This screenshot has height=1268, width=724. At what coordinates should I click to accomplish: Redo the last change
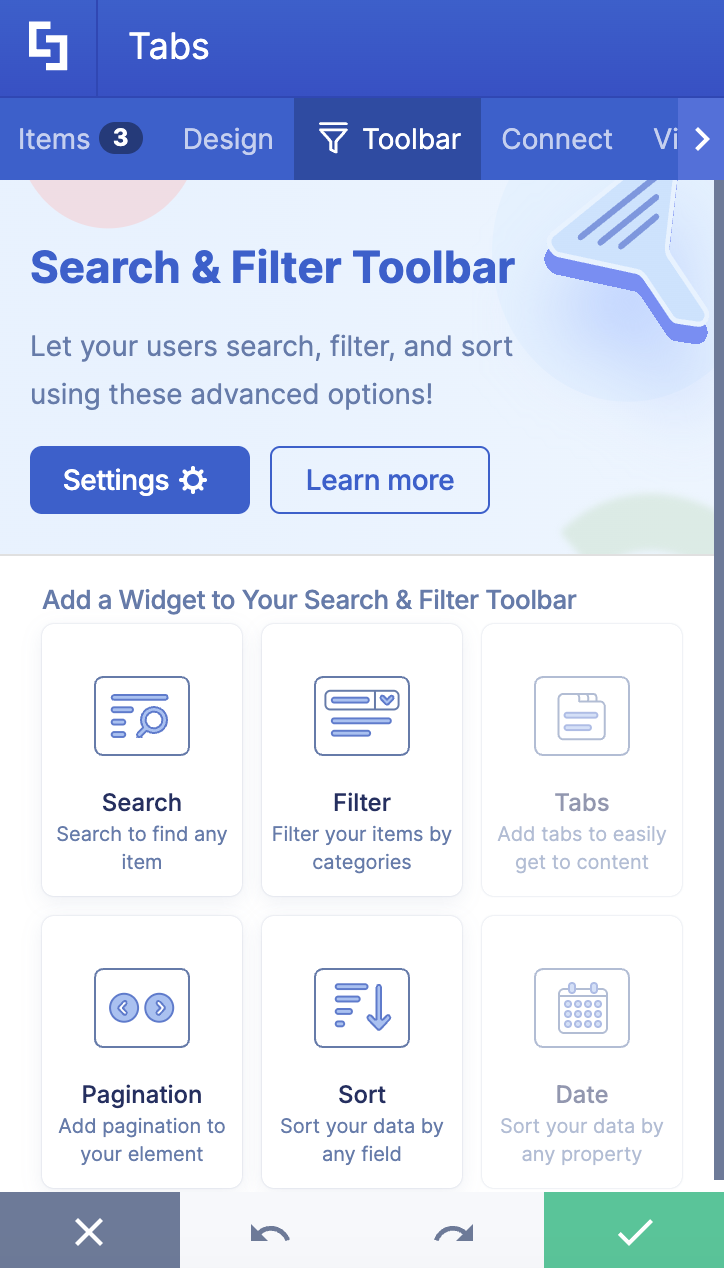point(452,1230)
